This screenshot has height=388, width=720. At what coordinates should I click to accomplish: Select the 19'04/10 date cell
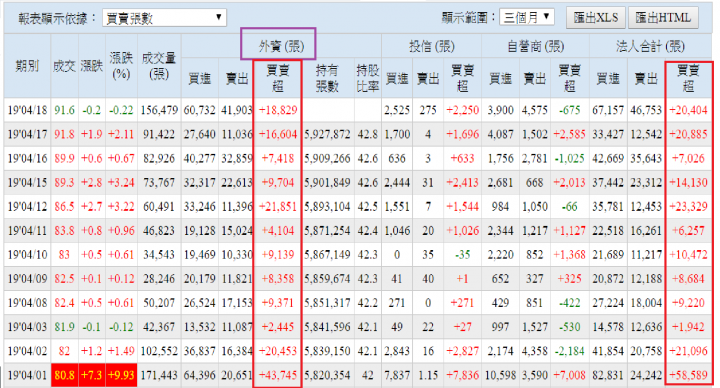click(x=27, y=254)
